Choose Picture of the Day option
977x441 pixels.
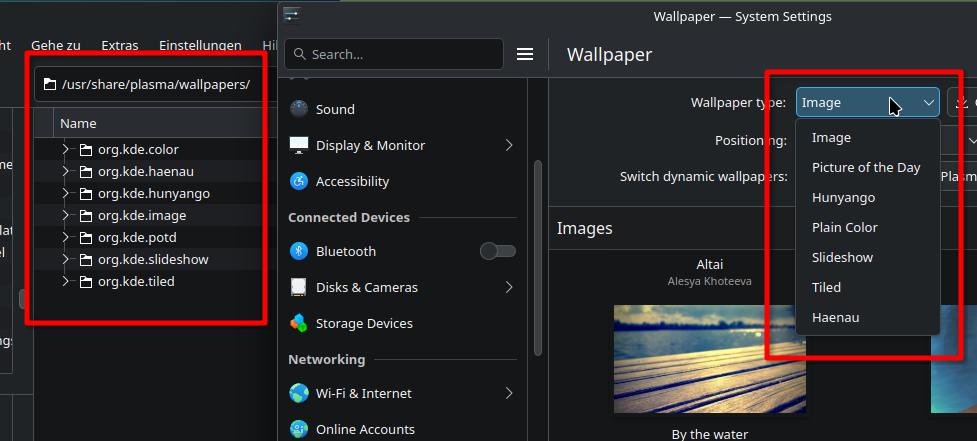pos(865,167)
